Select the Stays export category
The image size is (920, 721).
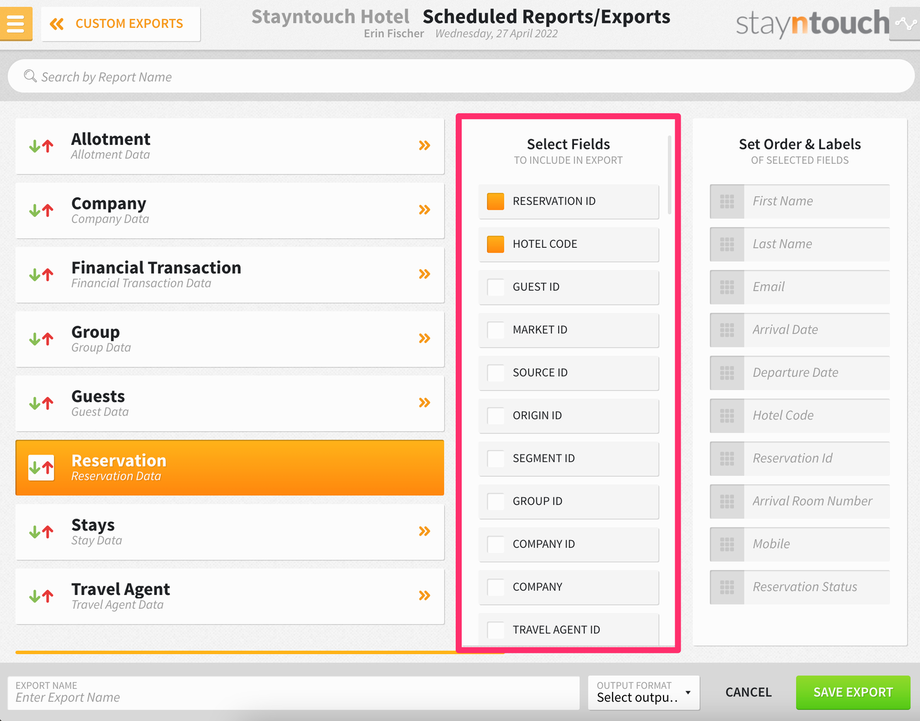pos(229,532)
